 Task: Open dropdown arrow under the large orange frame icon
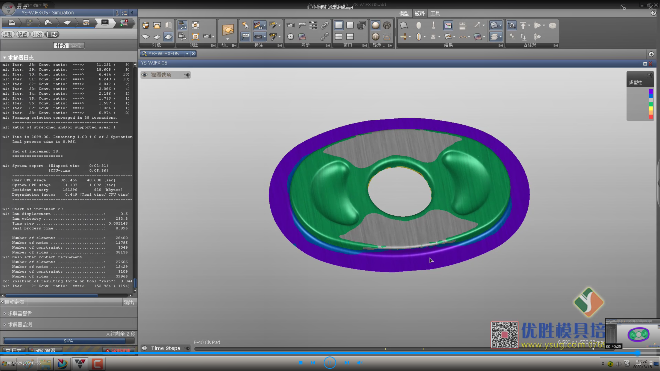228,40
